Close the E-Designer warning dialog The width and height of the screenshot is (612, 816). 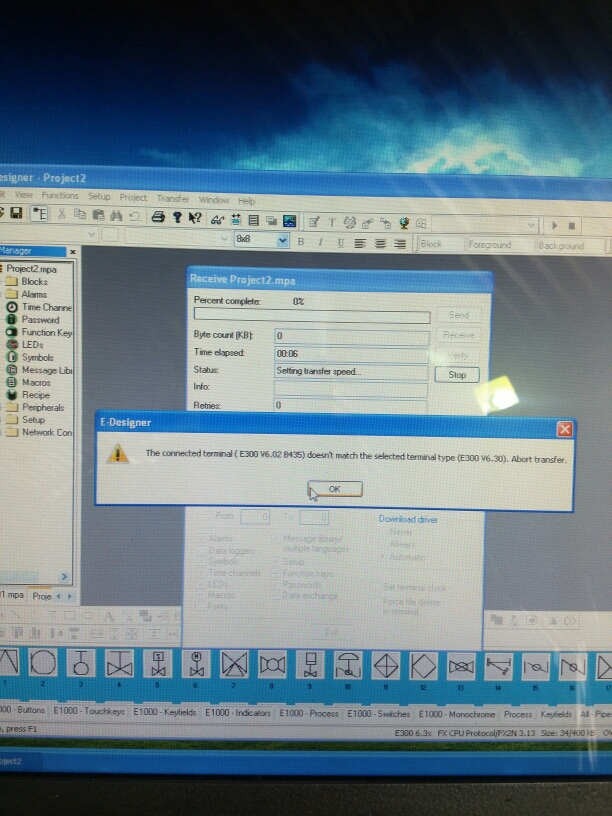coord(565,429)
